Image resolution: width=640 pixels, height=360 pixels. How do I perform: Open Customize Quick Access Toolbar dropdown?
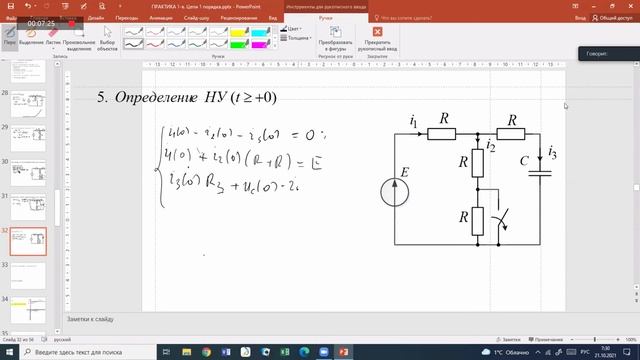[x=120, y=6]
